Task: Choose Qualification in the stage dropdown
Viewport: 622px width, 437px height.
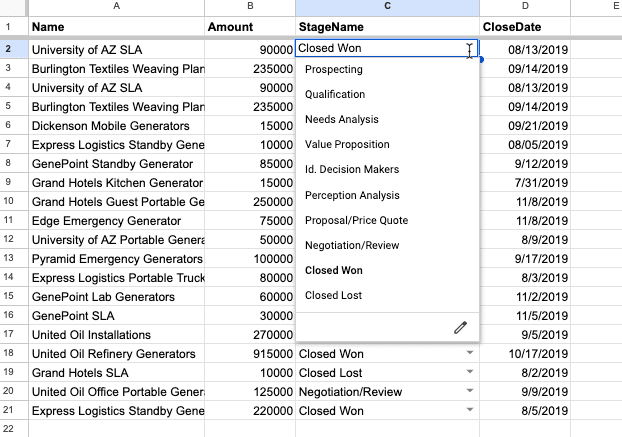Action: point(335,94)
